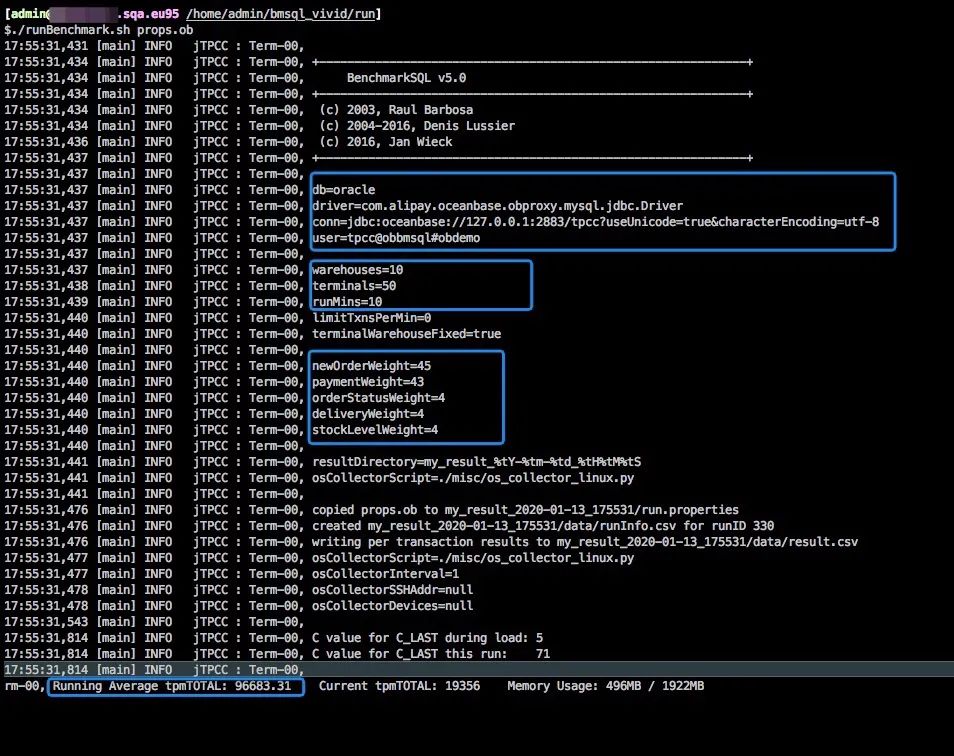Click the terminals=50 setting
The width and height of the screenshot is (954, 756).
(353, 286)
